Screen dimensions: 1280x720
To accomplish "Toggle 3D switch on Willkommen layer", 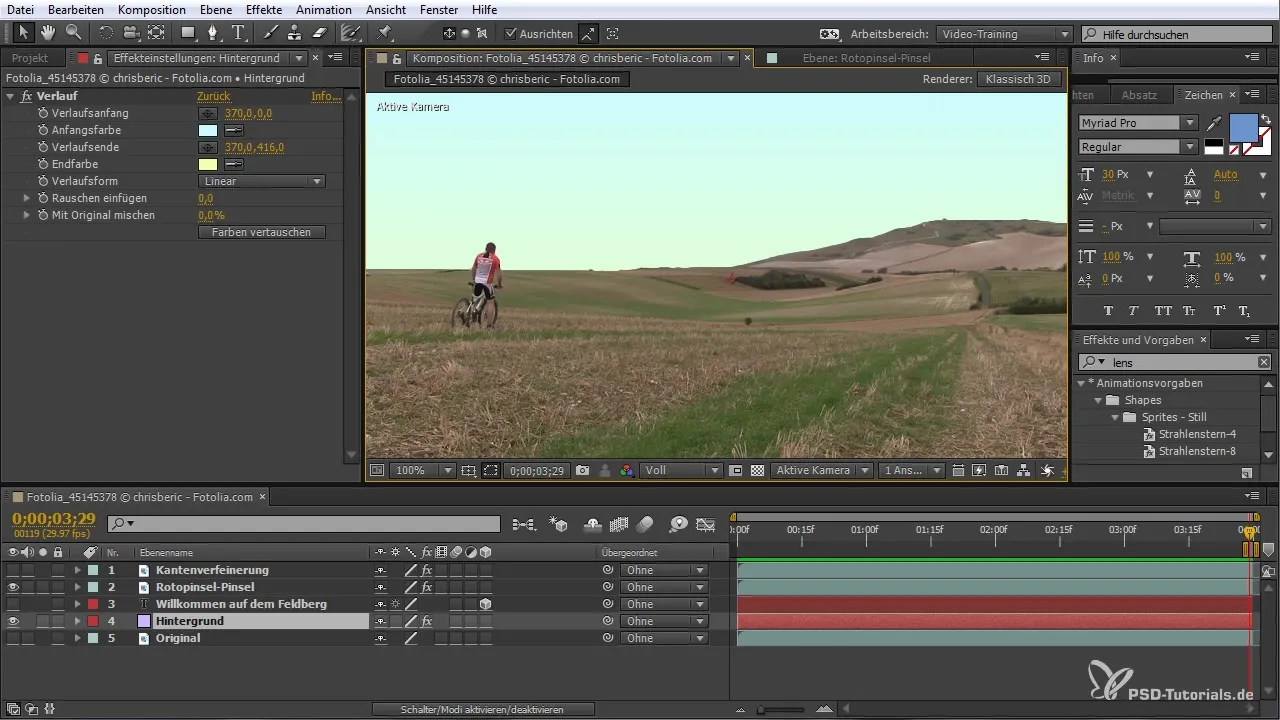I will point(485,604).
